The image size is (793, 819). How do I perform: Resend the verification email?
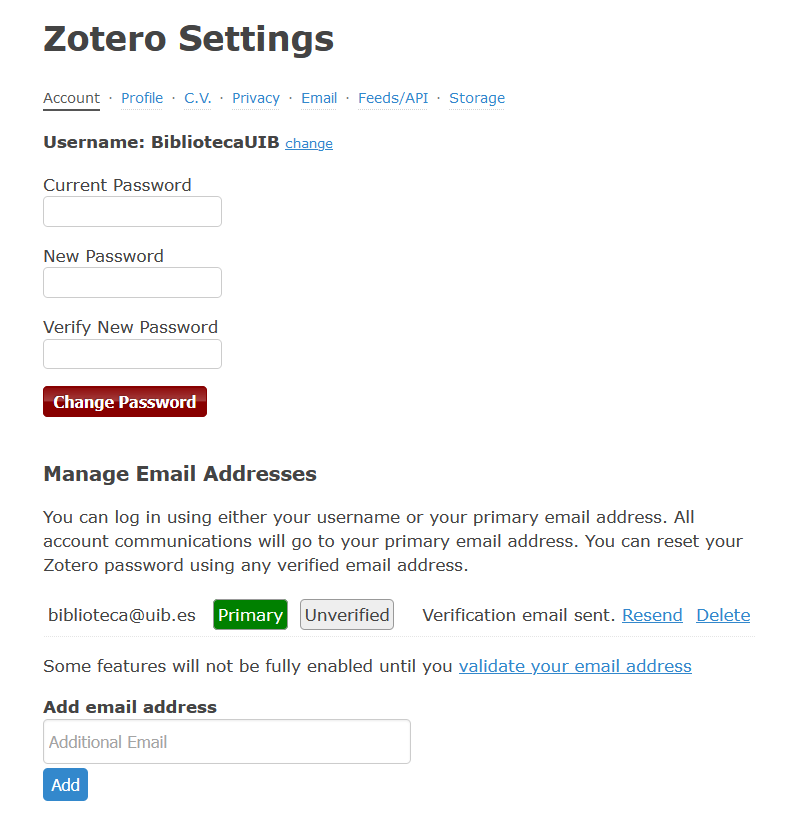tap(652, 615)
